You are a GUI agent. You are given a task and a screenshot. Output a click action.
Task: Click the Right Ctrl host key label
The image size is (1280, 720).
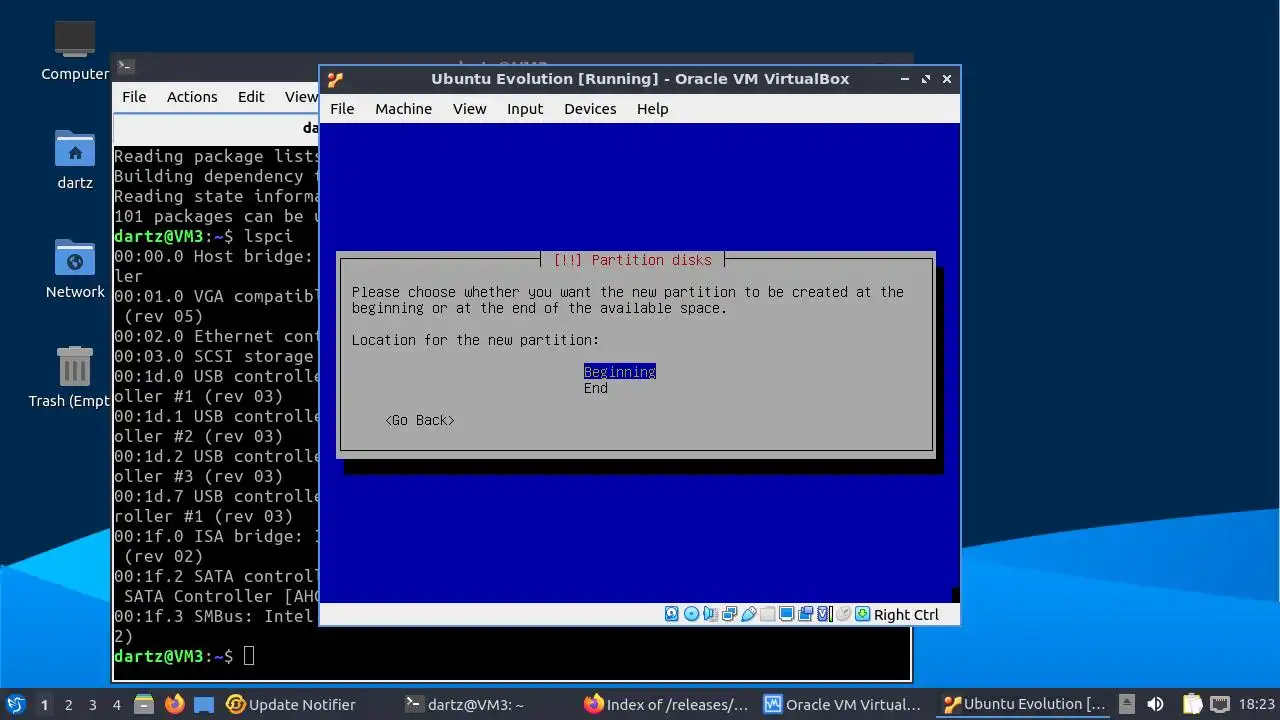point(906,615)
